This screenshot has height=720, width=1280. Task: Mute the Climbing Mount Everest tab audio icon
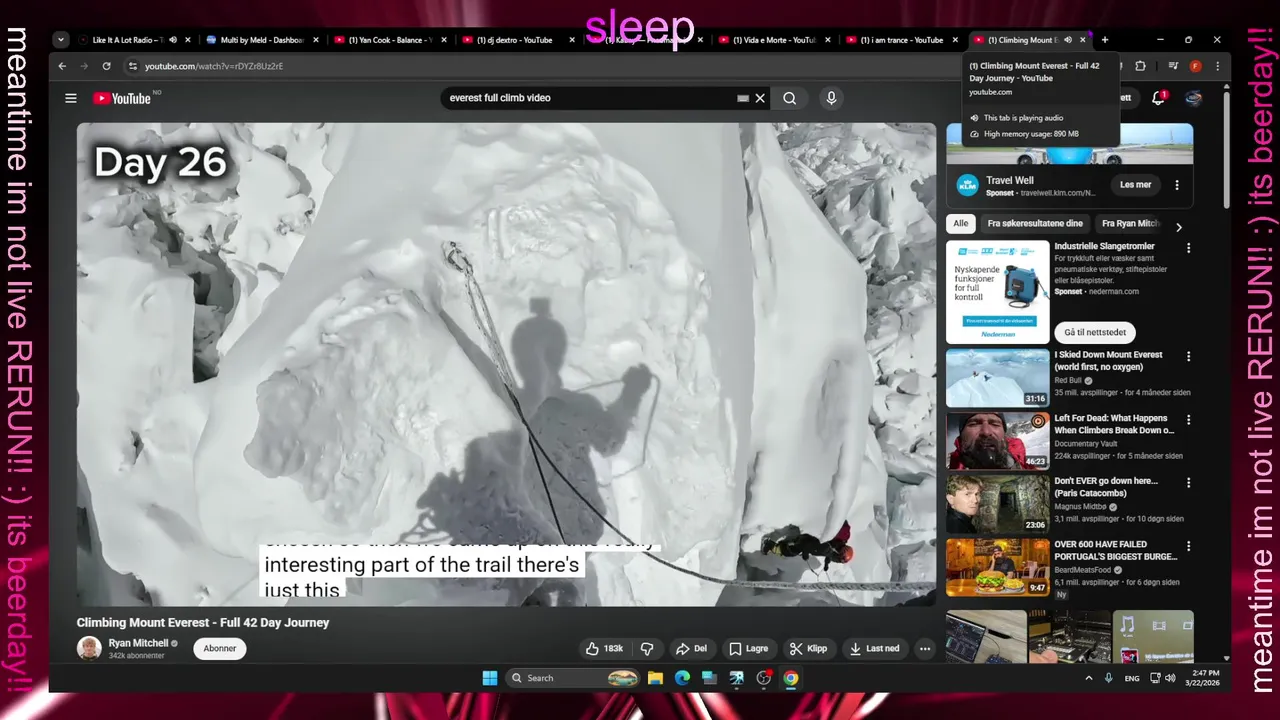point(1067,40)
